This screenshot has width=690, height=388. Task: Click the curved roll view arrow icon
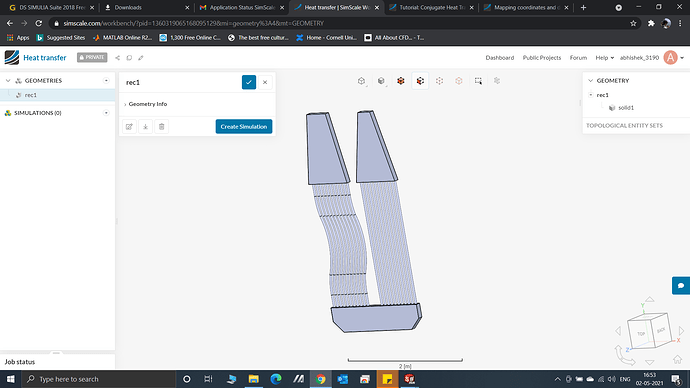coord(624,355)
